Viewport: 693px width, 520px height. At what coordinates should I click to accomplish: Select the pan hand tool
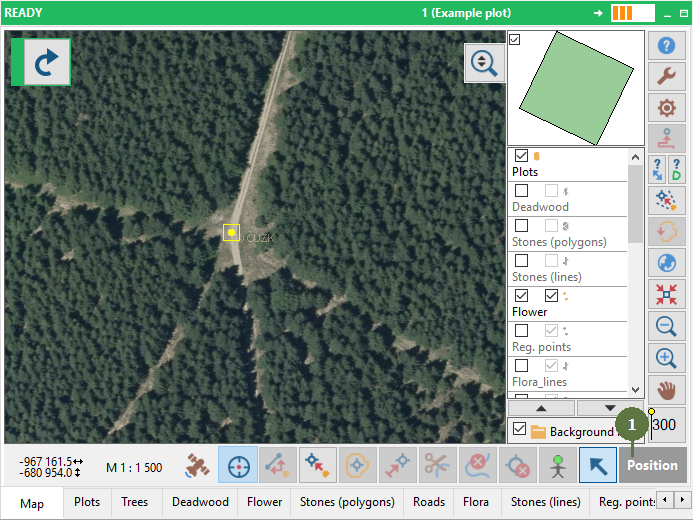pos(666,390)
